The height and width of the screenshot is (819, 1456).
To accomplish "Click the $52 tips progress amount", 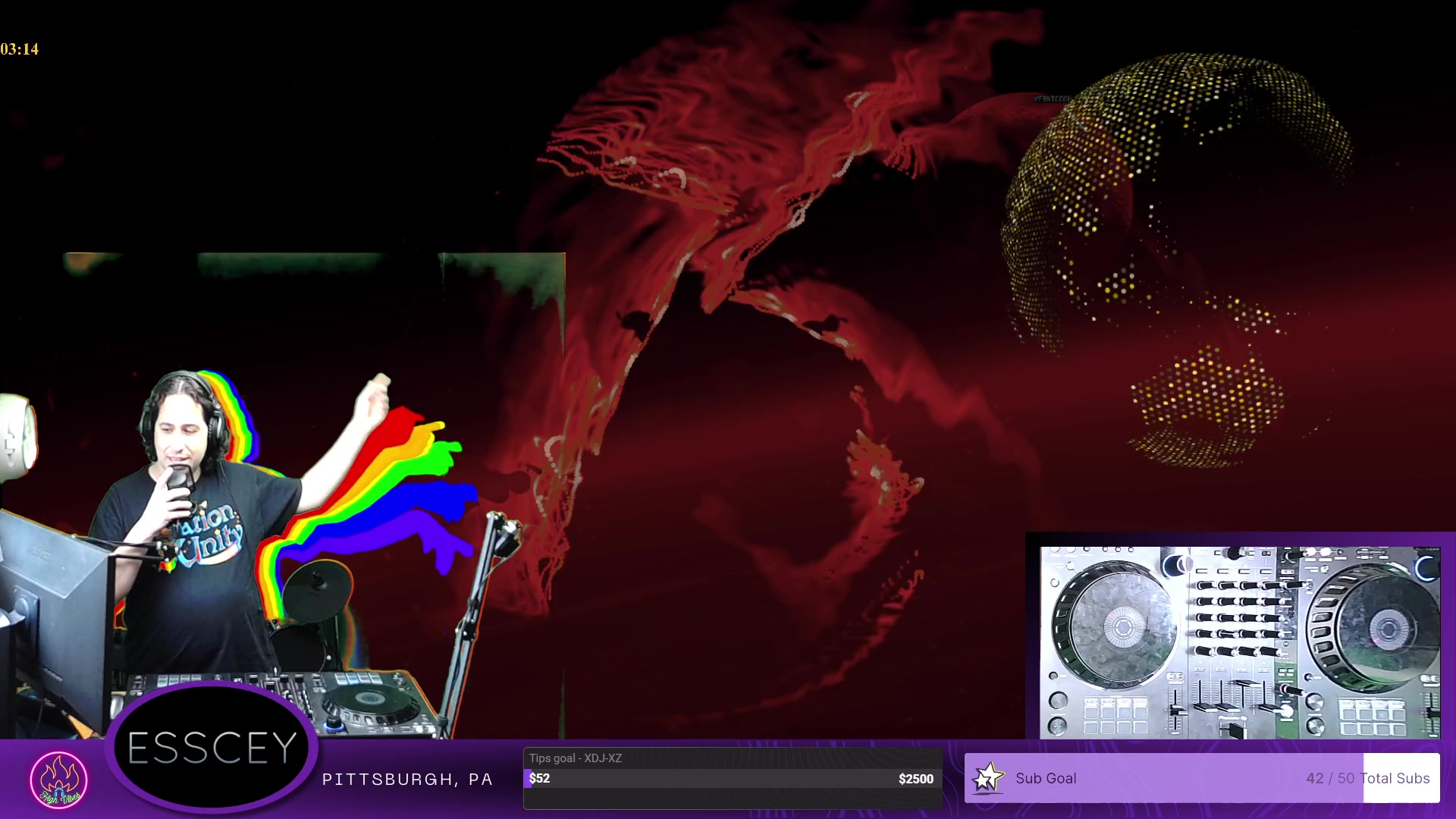I will (540, 778).
